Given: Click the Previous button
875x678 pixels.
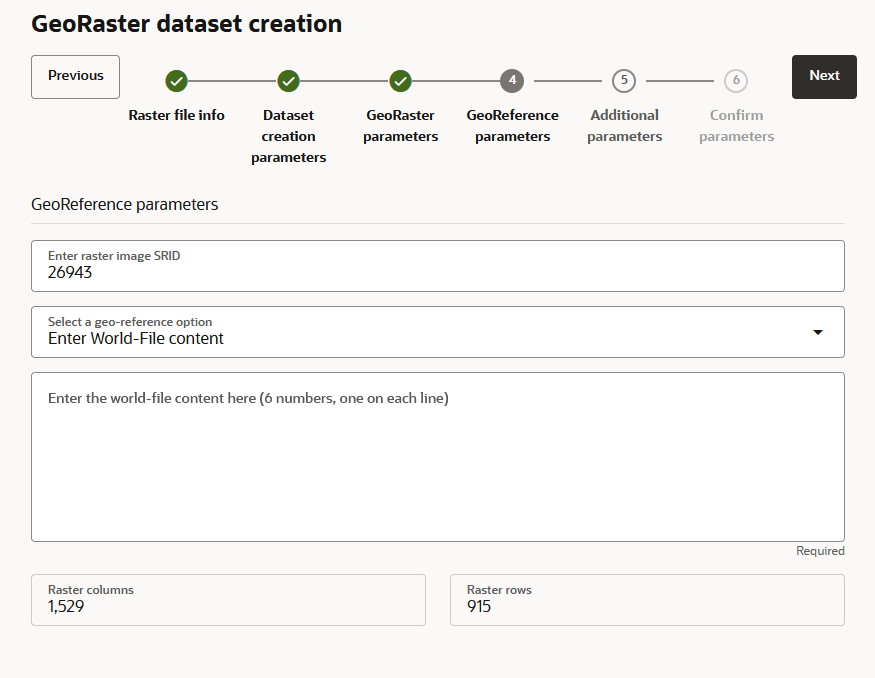Looking at the screenshot, I should tap(75, 76).
